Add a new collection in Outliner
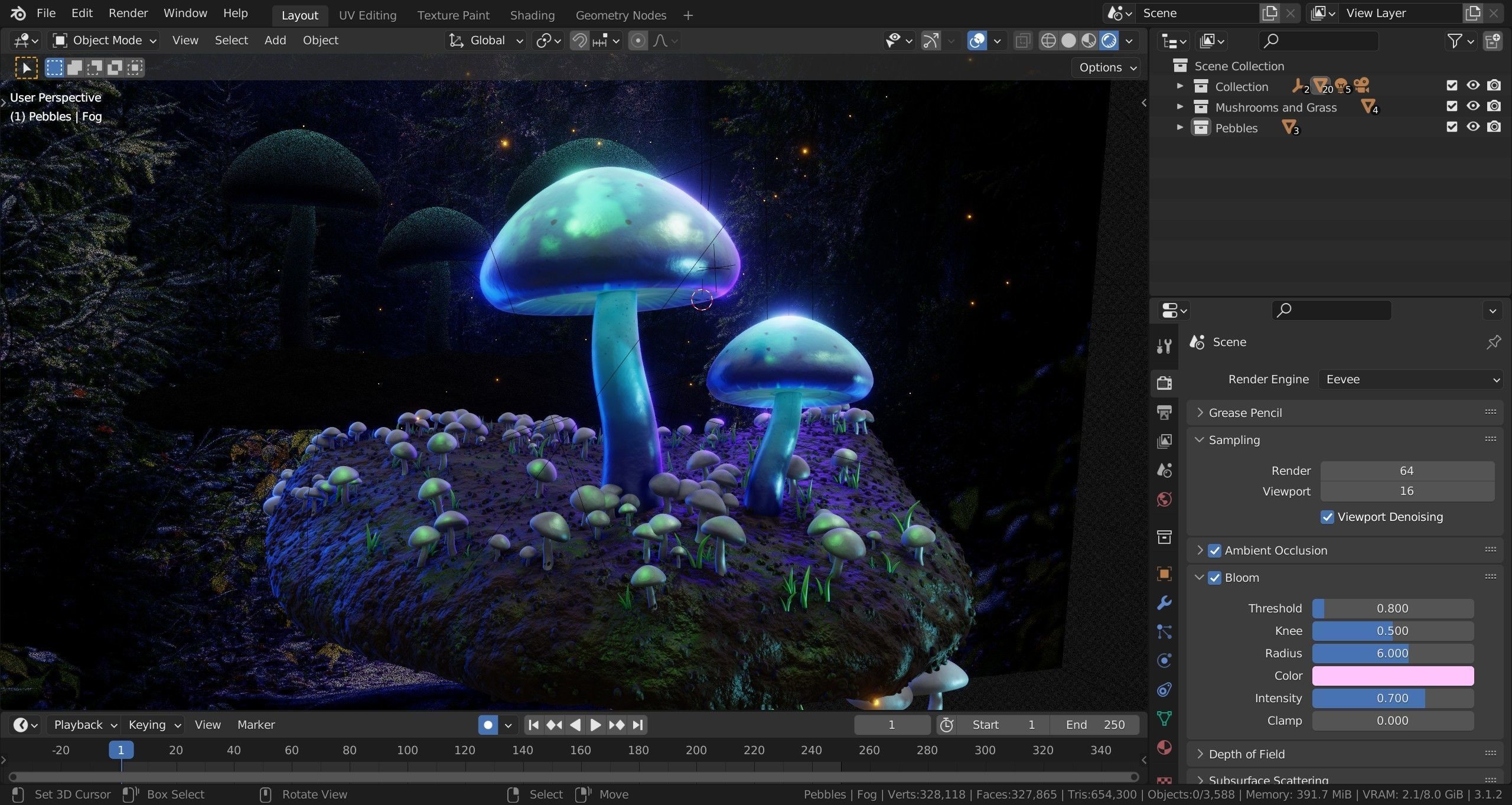The image size is (1512, 805). (x=1493, y=41)
